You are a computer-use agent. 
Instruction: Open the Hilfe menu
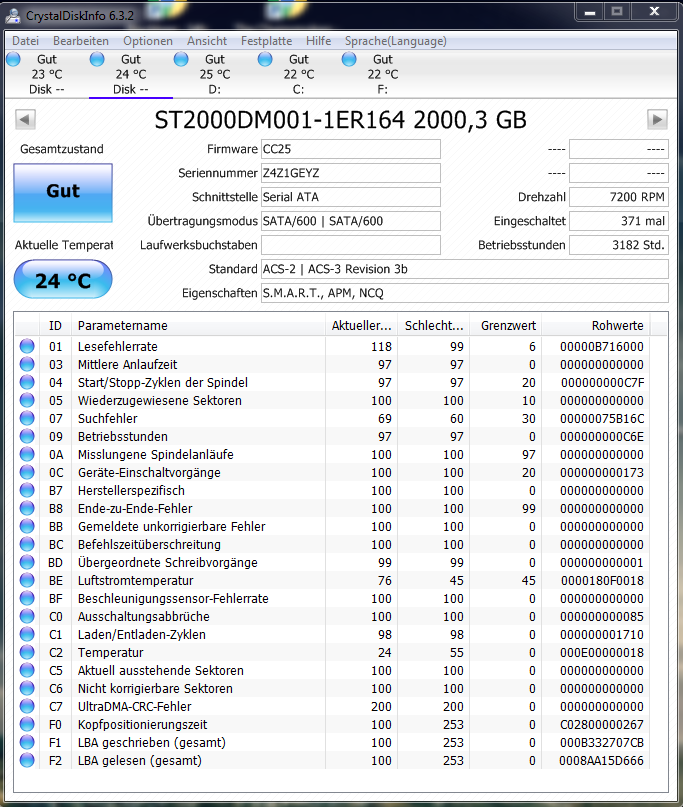point(319,41)
